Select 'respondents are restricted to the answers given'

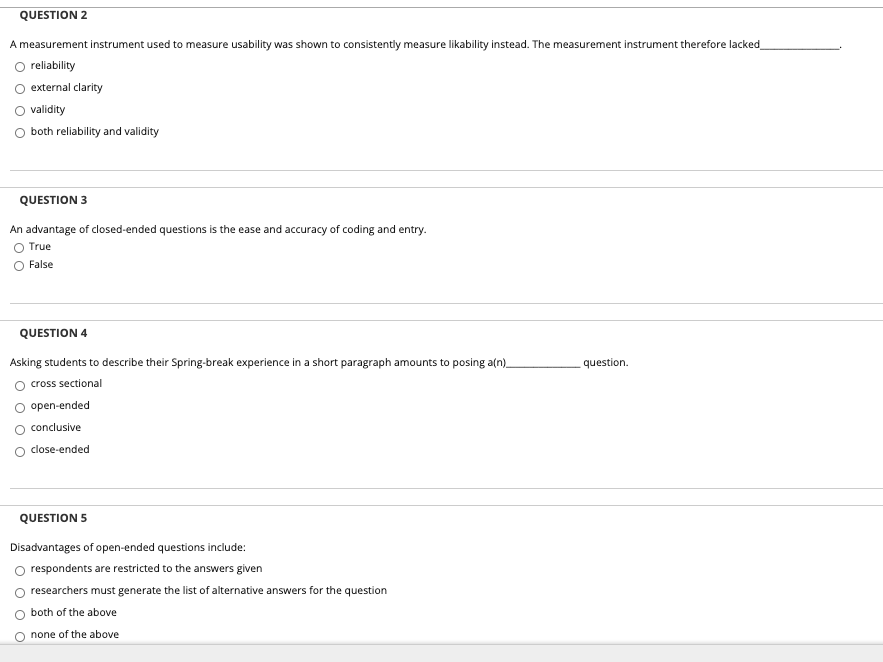[20, 571]
